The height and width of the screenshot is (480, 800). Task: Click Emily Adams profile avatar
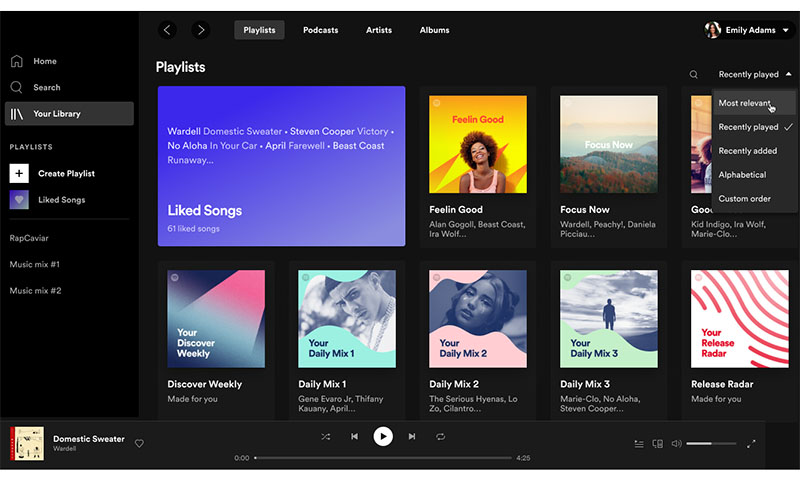point(712,30)
